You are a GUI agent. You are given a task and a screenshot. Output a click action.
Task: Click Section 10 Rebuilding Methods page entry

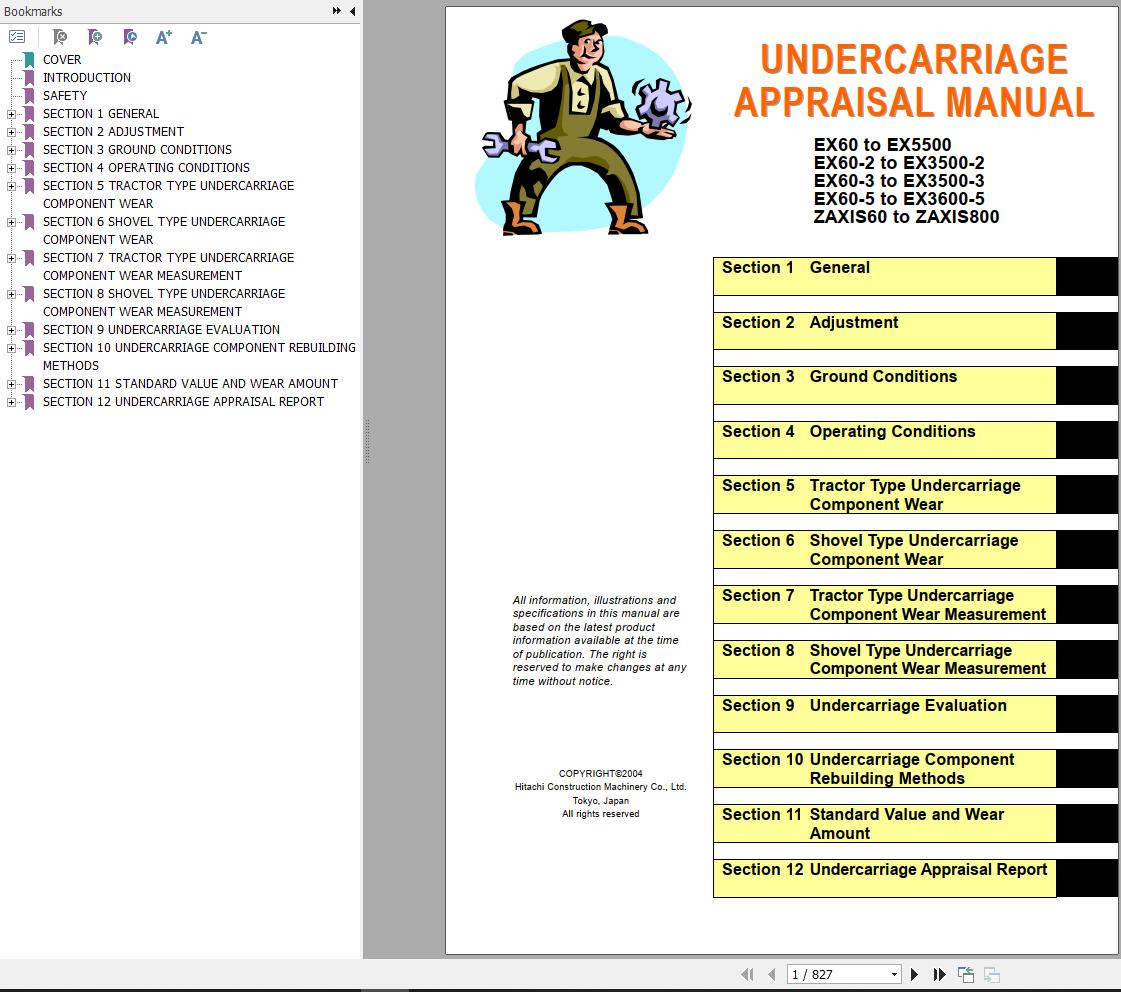pyautogui.click(x=884, y=768)
